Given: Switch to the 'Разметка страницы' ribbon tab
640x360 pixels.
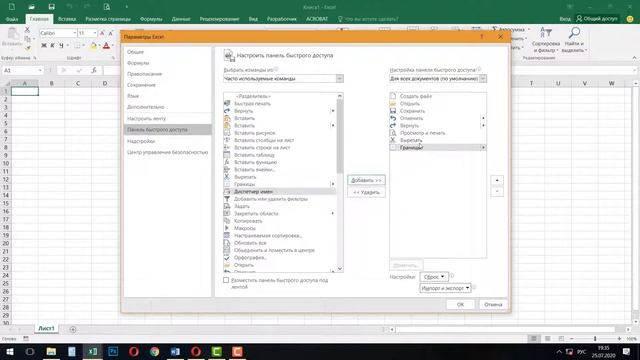Looking at the screenshot, I should 108,19.
